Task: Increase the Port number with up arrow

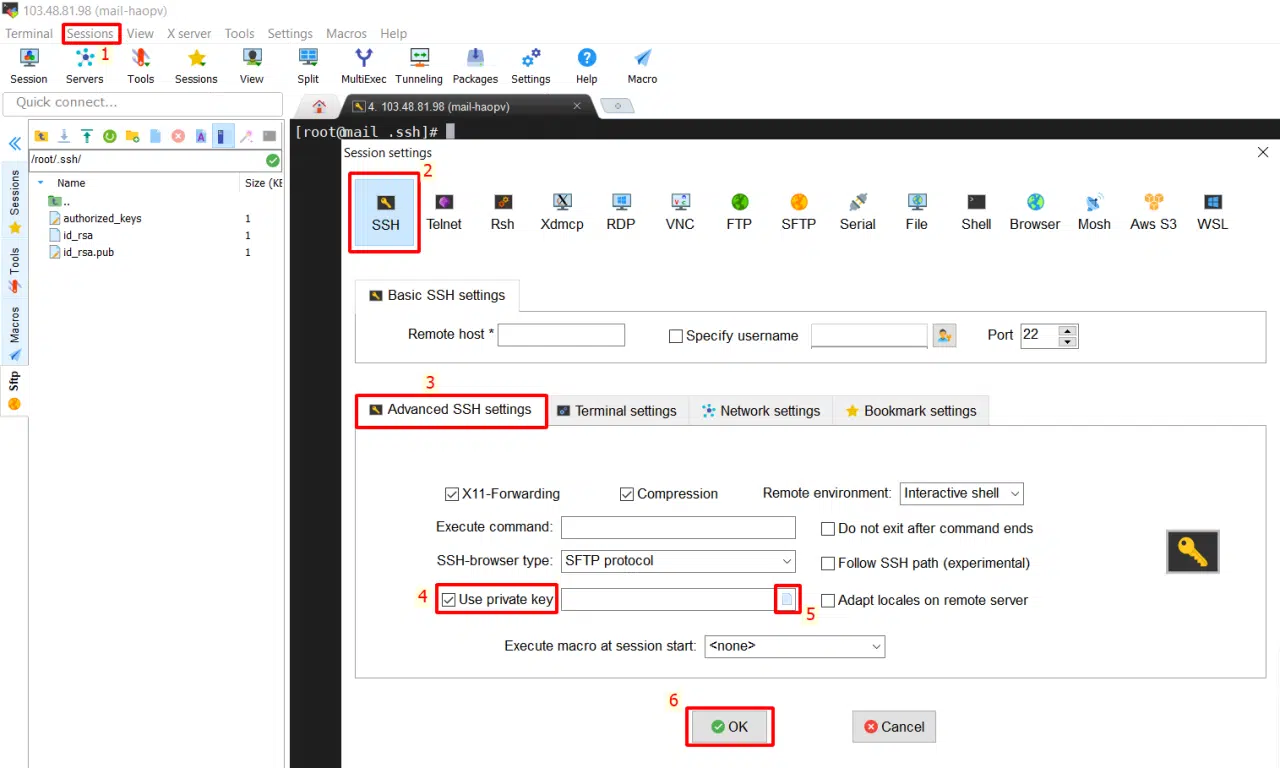Action: pyautogui.click(x=1068, y=330)
